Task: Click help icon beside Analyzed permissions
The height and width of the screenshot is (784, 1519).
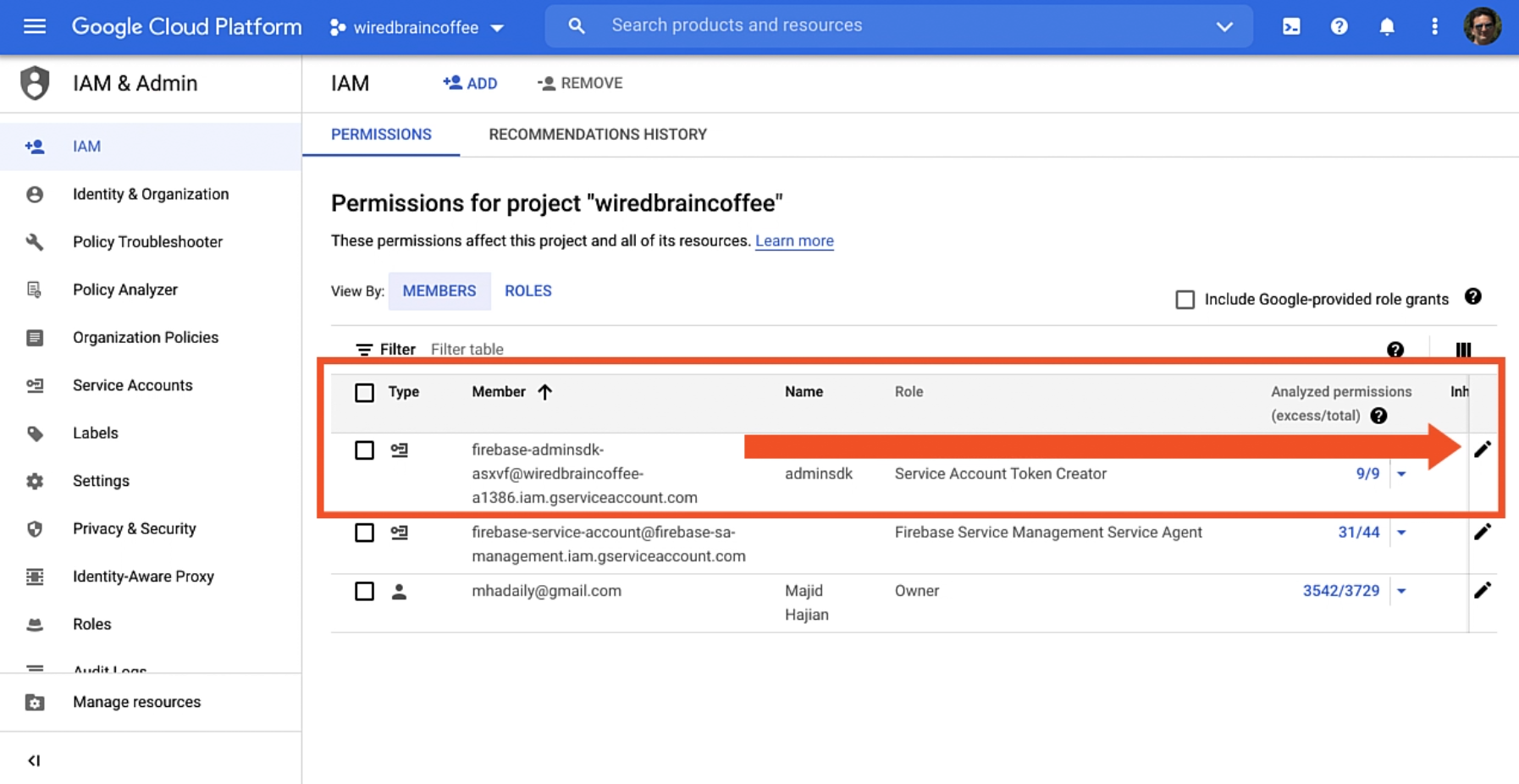Action: 1378,416
